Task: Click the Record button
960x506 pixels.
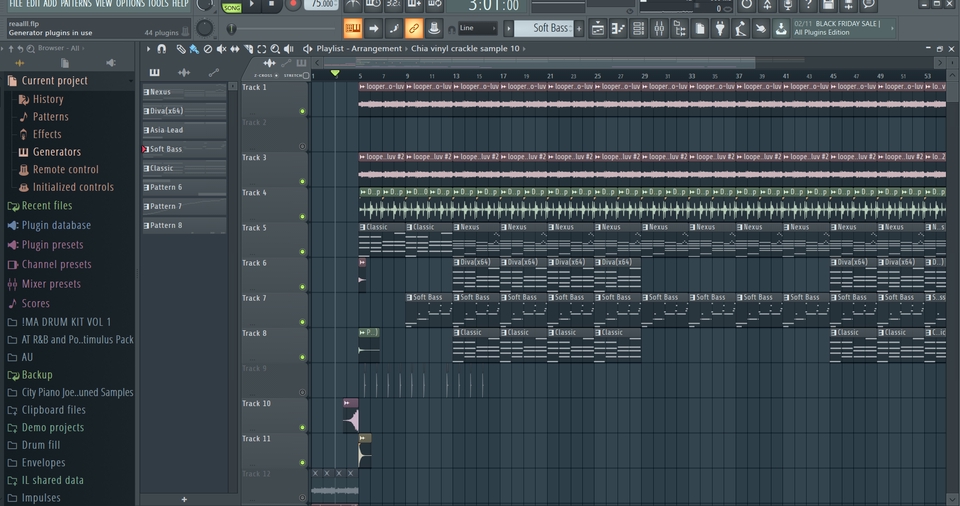Action: (x=293, y=4)
